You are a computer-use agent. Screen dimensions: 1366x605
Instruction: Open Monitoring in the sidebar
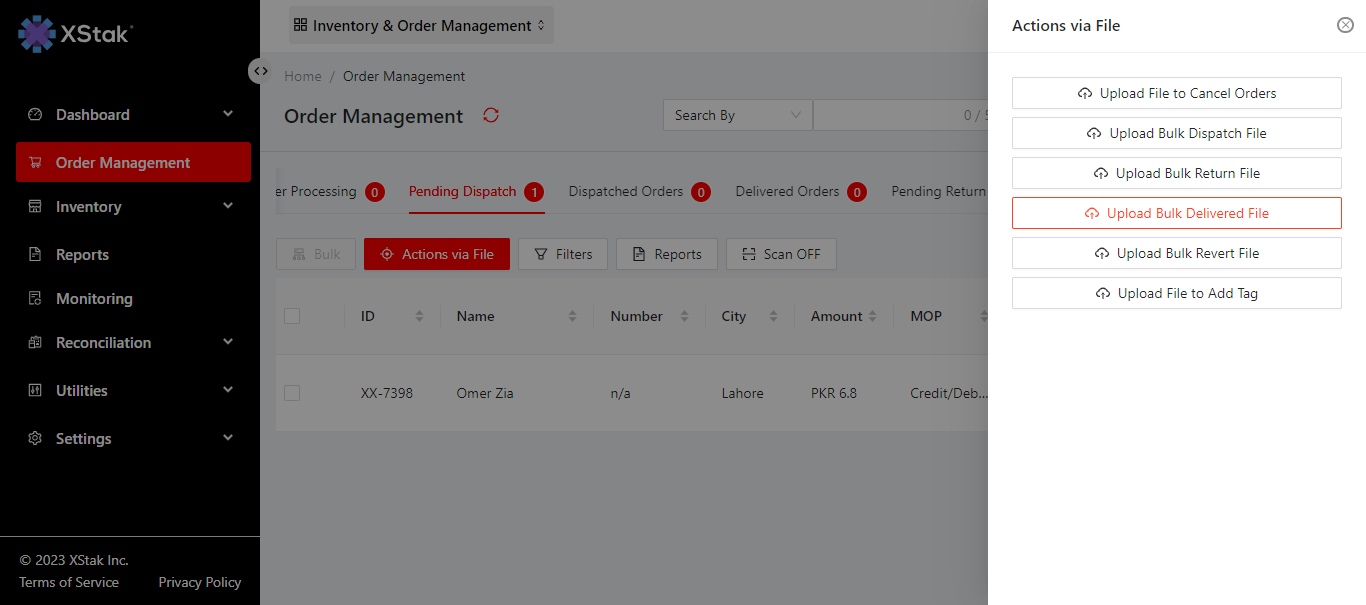click(x=94, y=299)
